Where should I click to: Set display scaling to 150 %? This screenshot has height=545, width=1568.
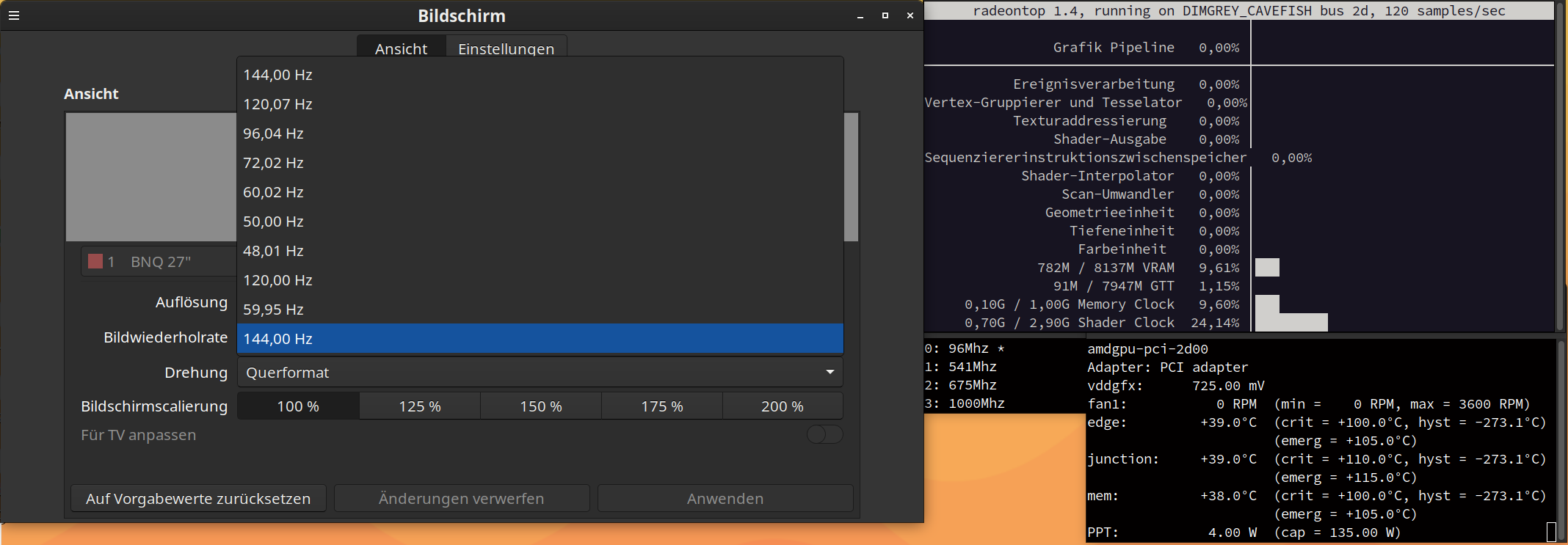click(541, 406)
